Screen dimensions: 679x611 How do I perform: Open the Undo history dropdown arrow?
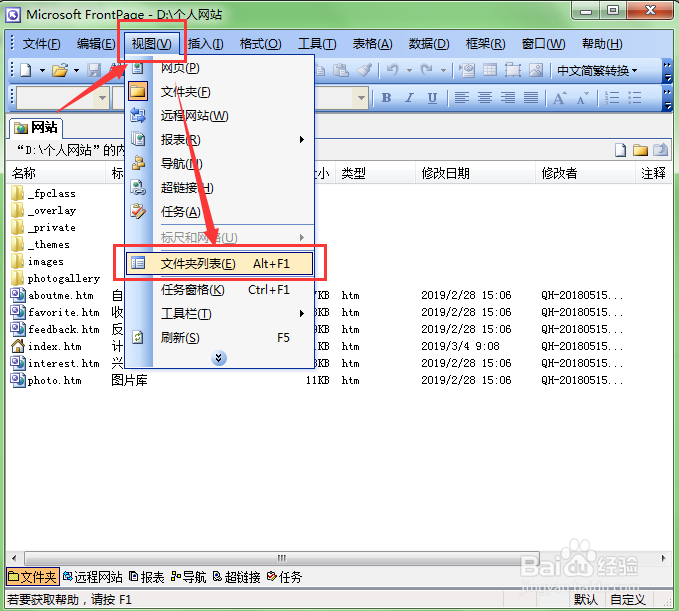pyautogui.click(x=409, y=70)
